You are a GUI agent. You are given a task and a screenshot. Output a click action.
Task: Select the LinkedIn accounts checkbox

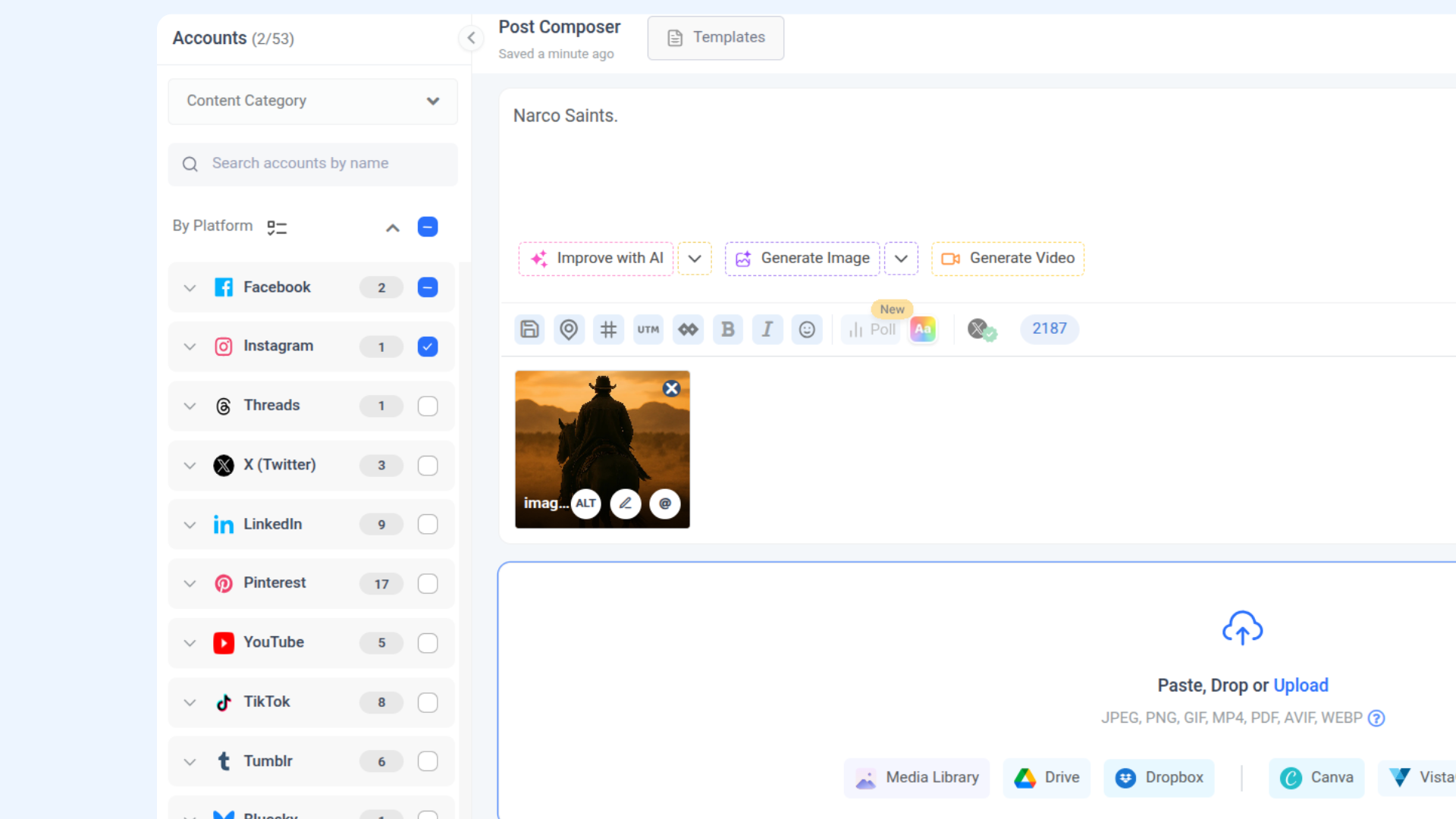click(x=428, y=524)
